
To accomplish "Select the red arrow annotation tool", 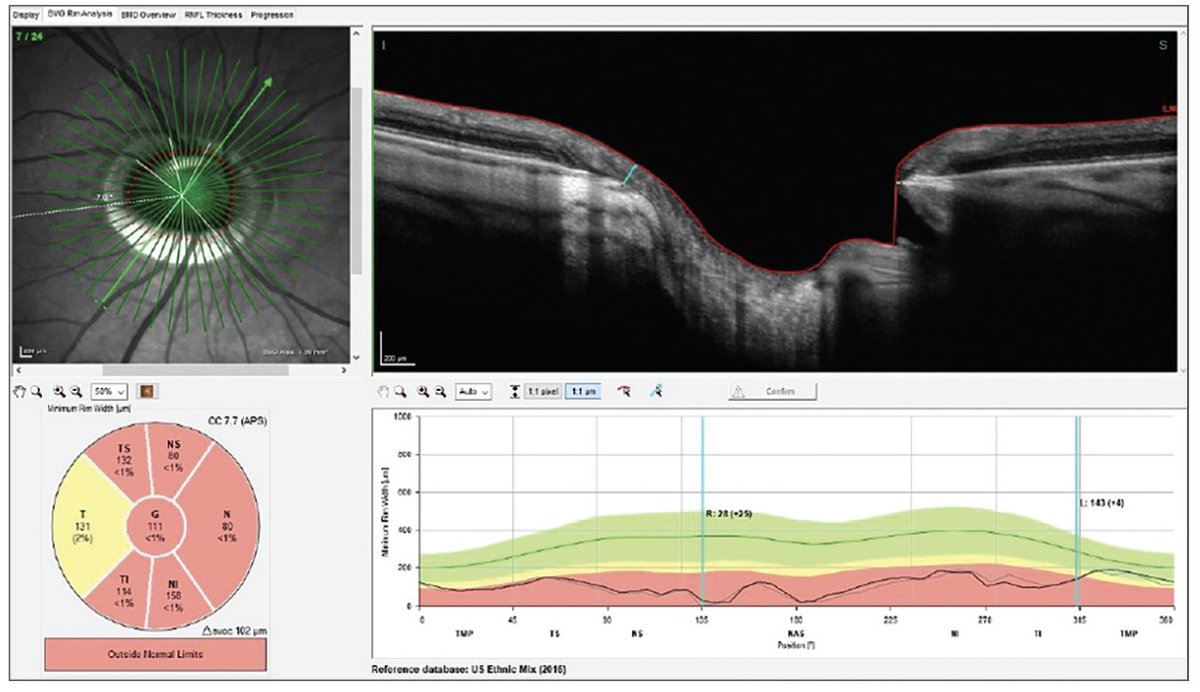I will pos(625,390).
